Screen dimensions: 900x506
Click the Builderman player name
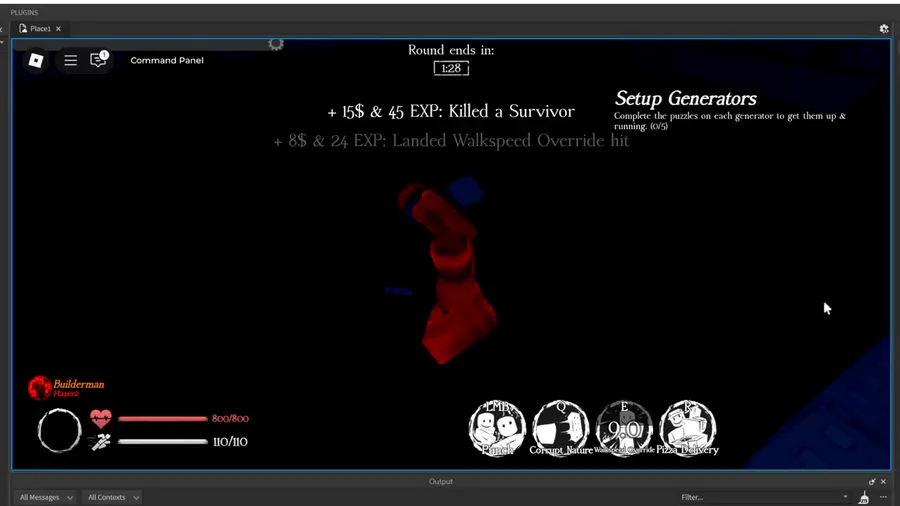[79, 384]
